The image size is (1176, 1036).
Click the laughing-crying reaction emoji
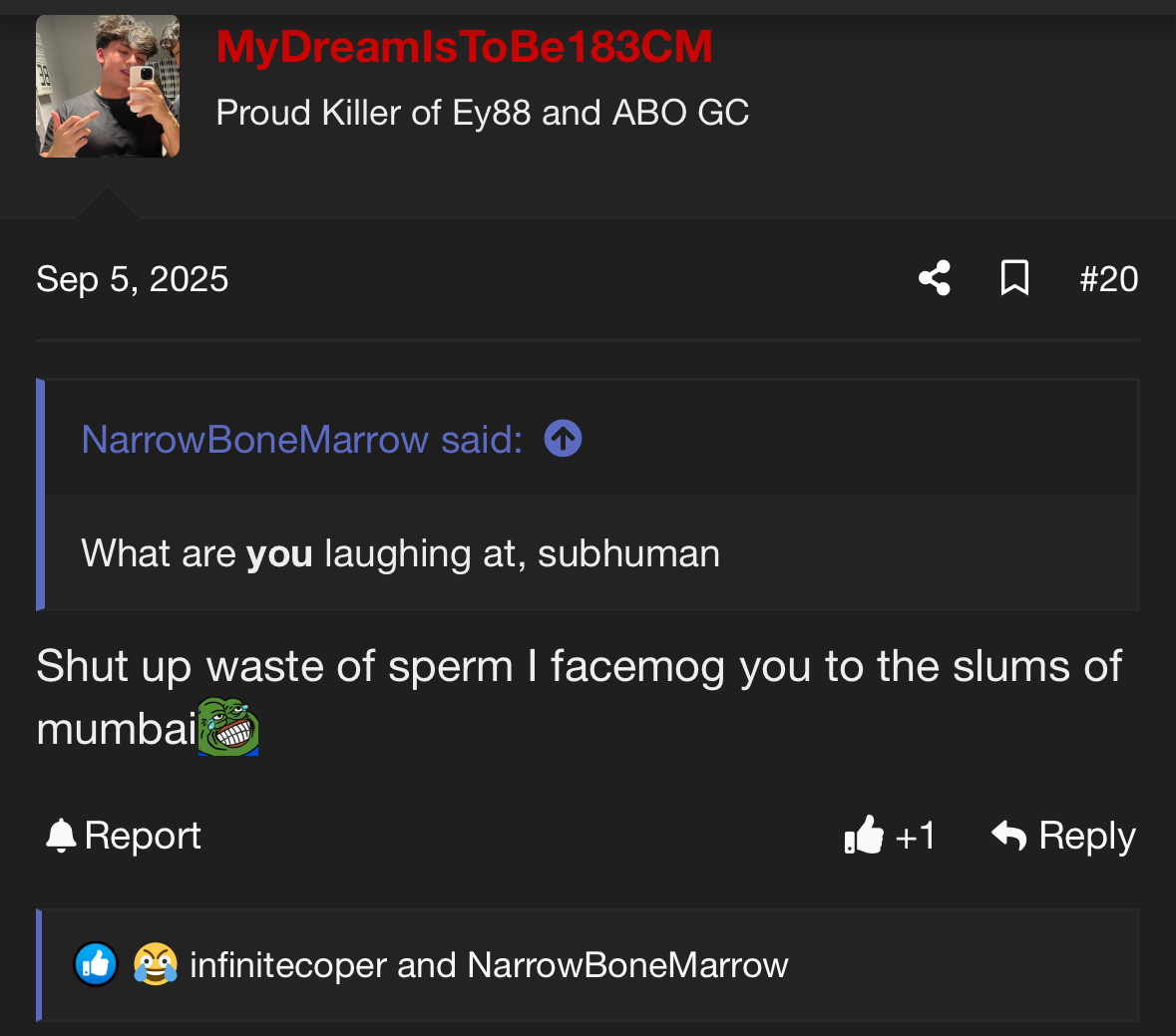click(155, 964)
